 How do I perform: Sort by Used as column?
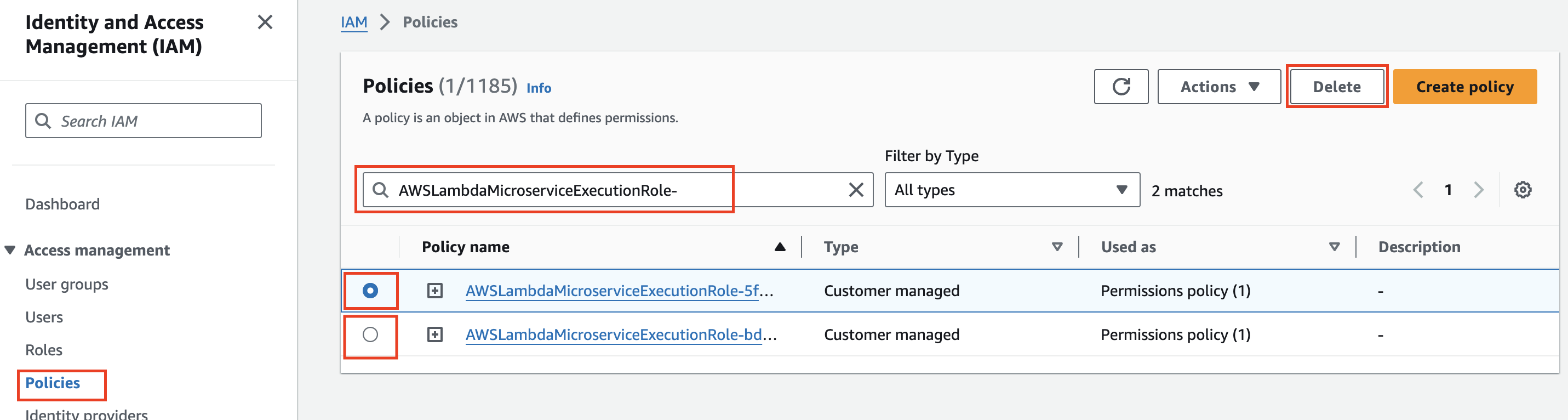tap(1334, 247)
